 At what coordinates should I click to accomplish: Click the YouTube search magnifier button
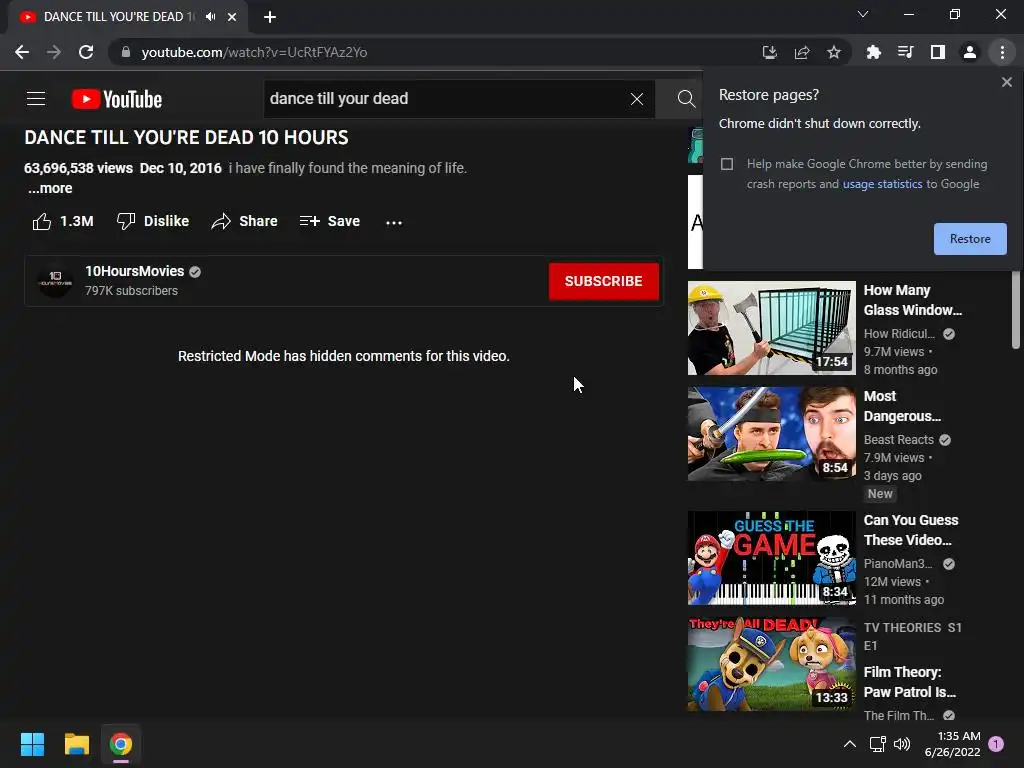coord(686,99)
